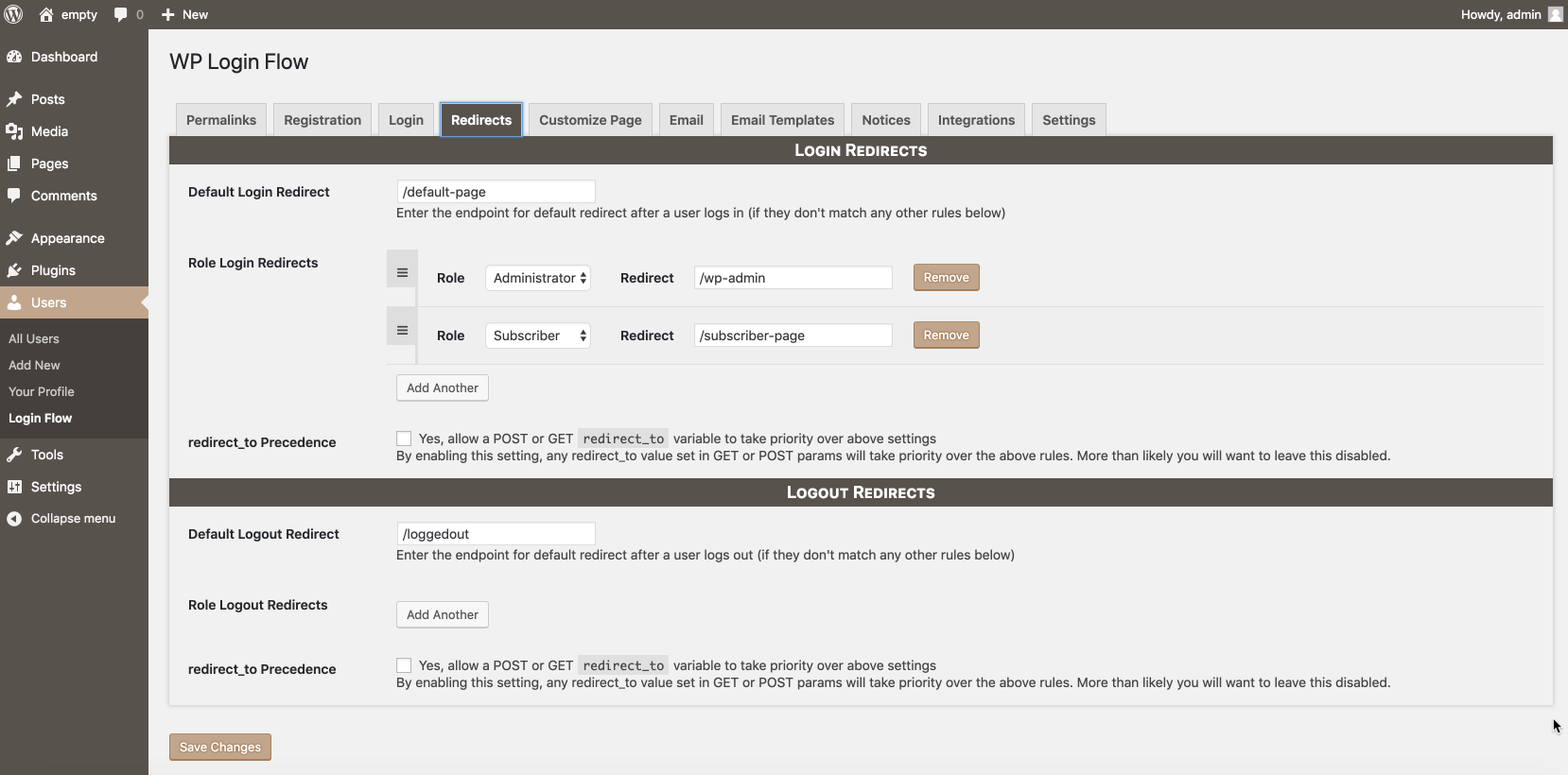Viewport: 1568px width, 775px height.
Task: Click the Tools wrench icon
Action: tap(14, 455)
